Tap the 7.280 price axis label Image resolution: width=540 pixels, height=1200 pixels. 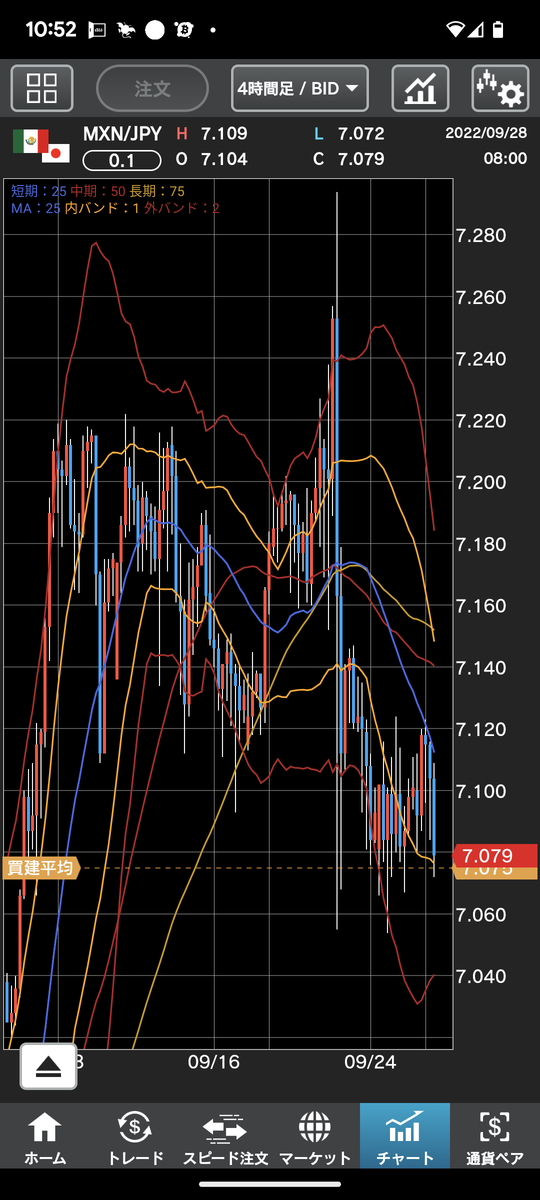coord(481,236)
